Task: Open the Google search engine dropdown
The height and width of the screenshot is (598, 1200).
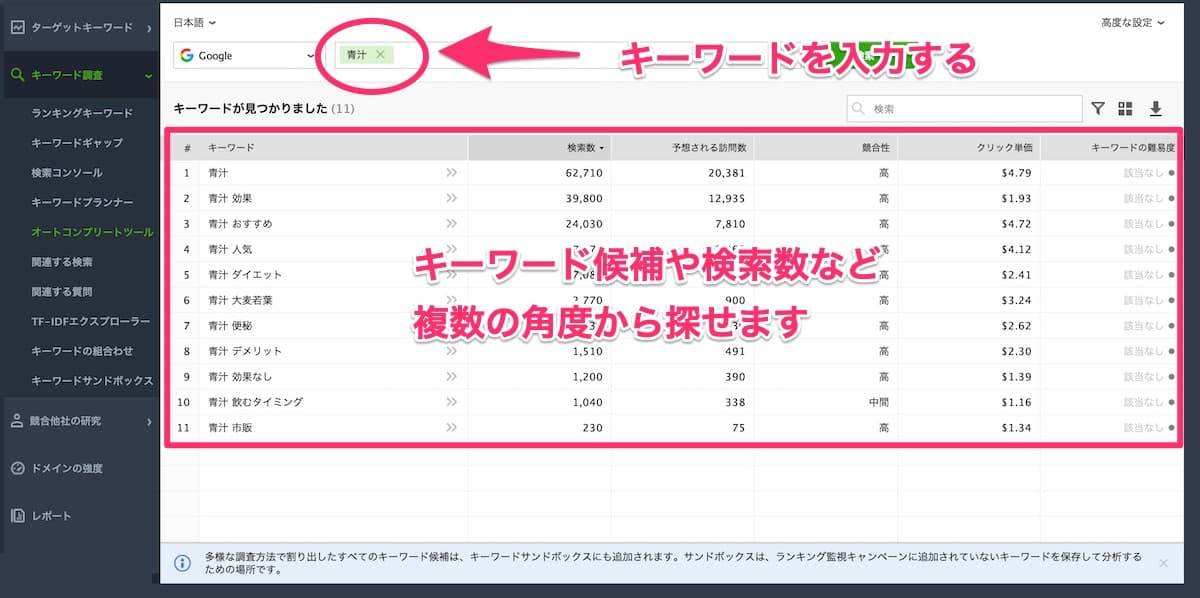Action: pyautogui.click(x=243, y=56)
